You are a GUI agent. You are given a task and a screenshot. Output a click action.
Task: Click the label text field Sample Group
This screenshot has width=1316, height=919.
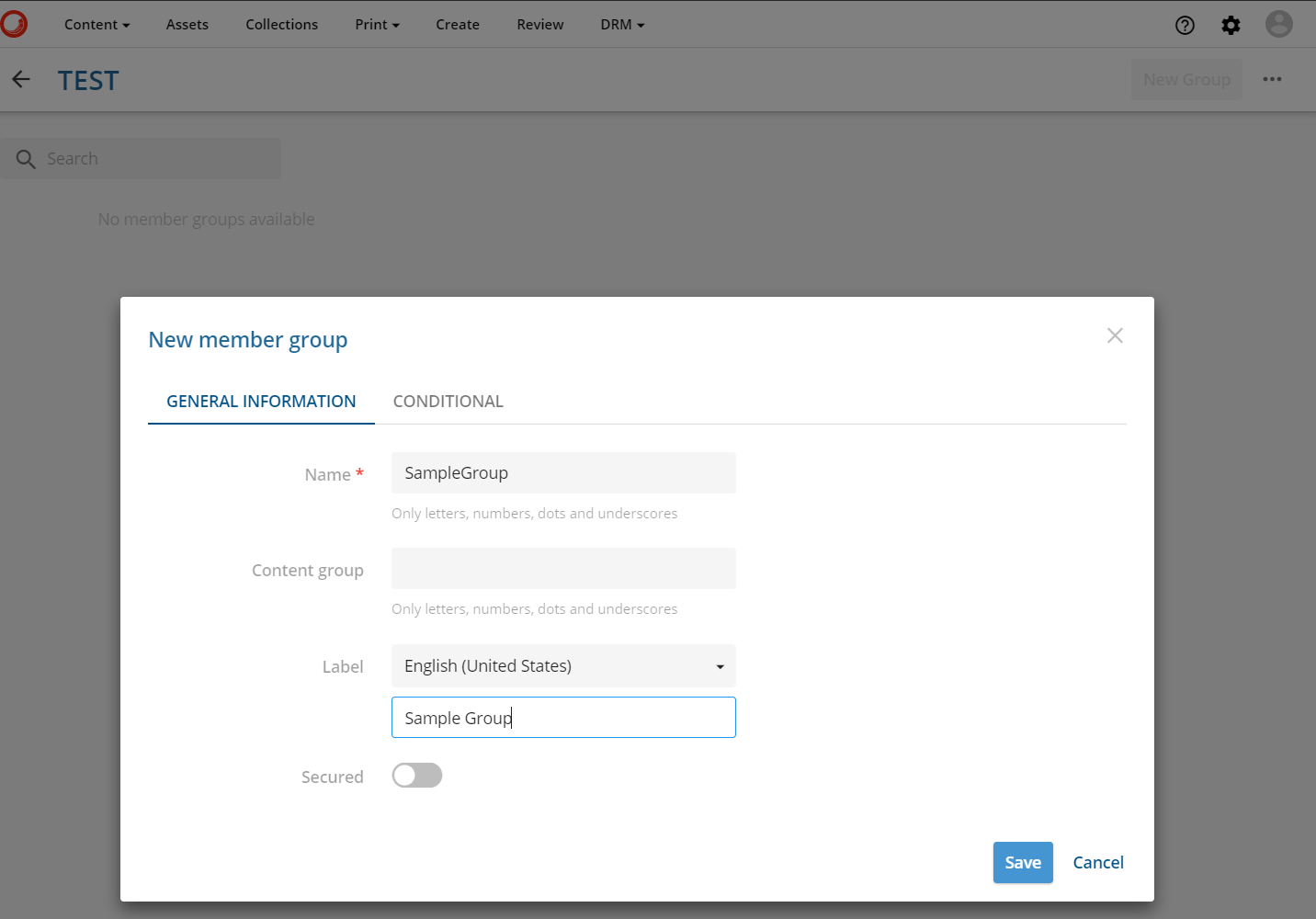(563, 717)
